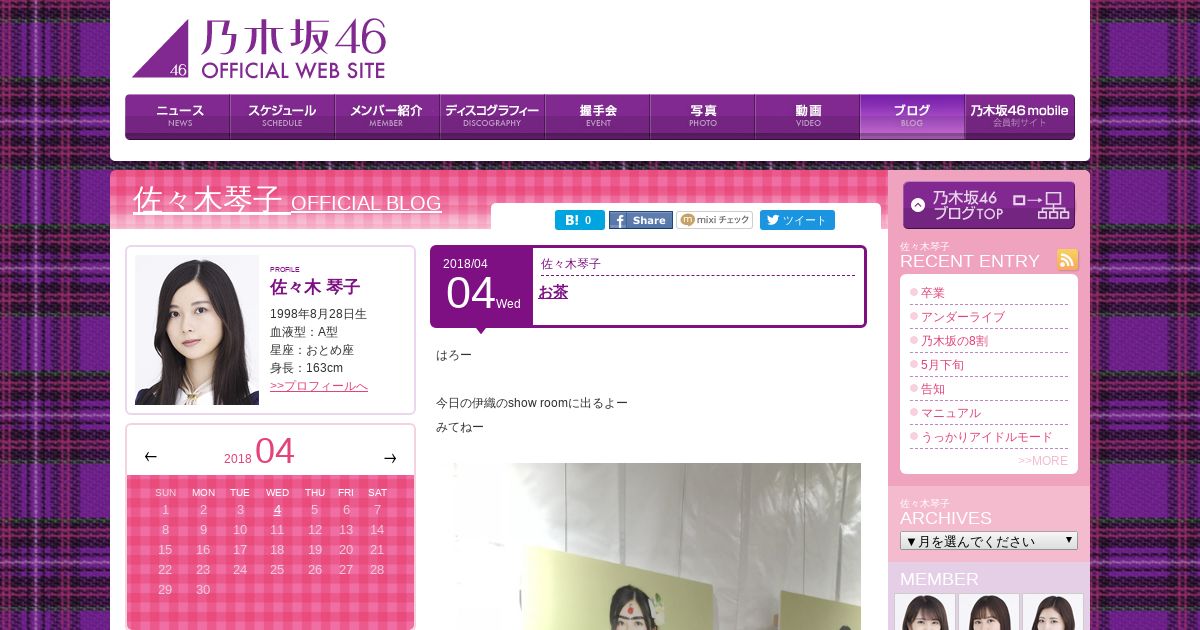Open recent entry マニュアル
Image resolution: width=1200 pixels, height=630 pixels.
(951, 413)
